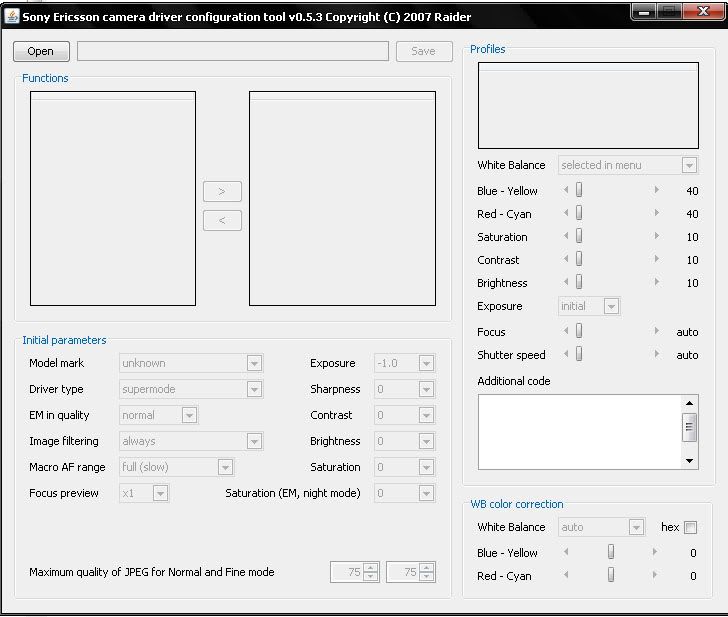
Task: Click Additional code scrollbar down arrow
Action: 689,461
